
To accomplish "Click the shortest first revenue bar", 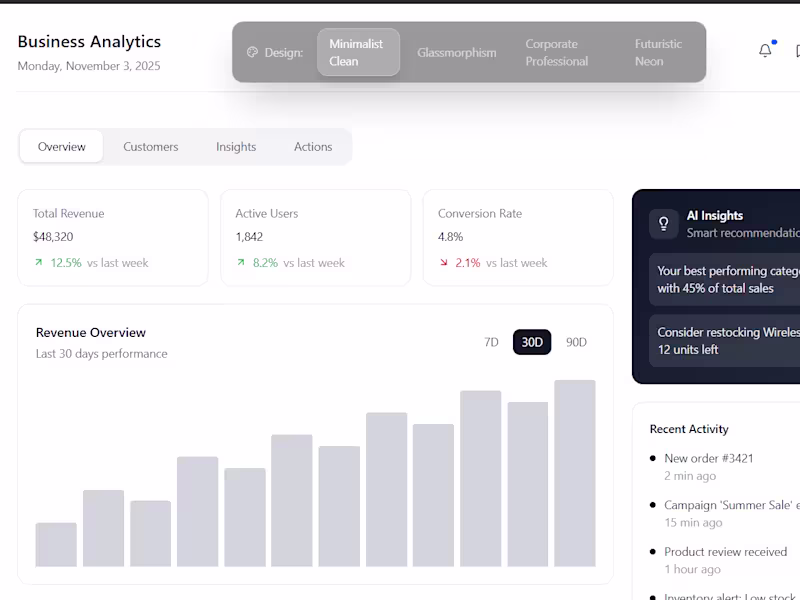I will click(x=56, y=545).
